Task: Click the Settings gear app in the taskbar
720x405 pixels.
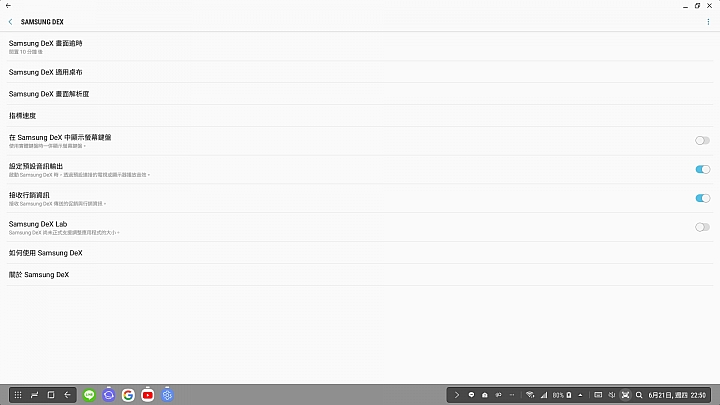Action: 167,395
